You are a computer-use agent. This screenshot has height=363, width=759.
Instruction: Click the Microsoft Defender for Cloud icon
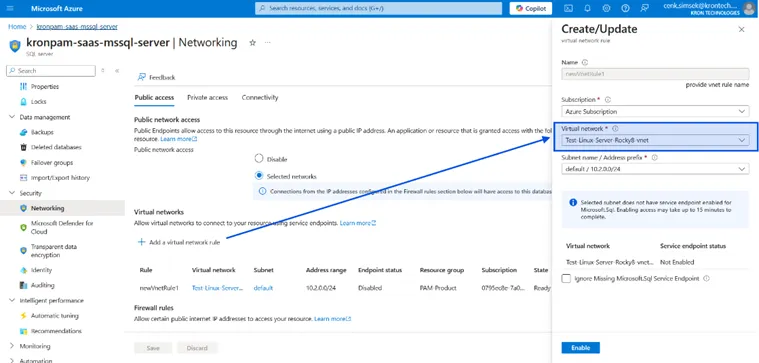click(x=23, y=227)
